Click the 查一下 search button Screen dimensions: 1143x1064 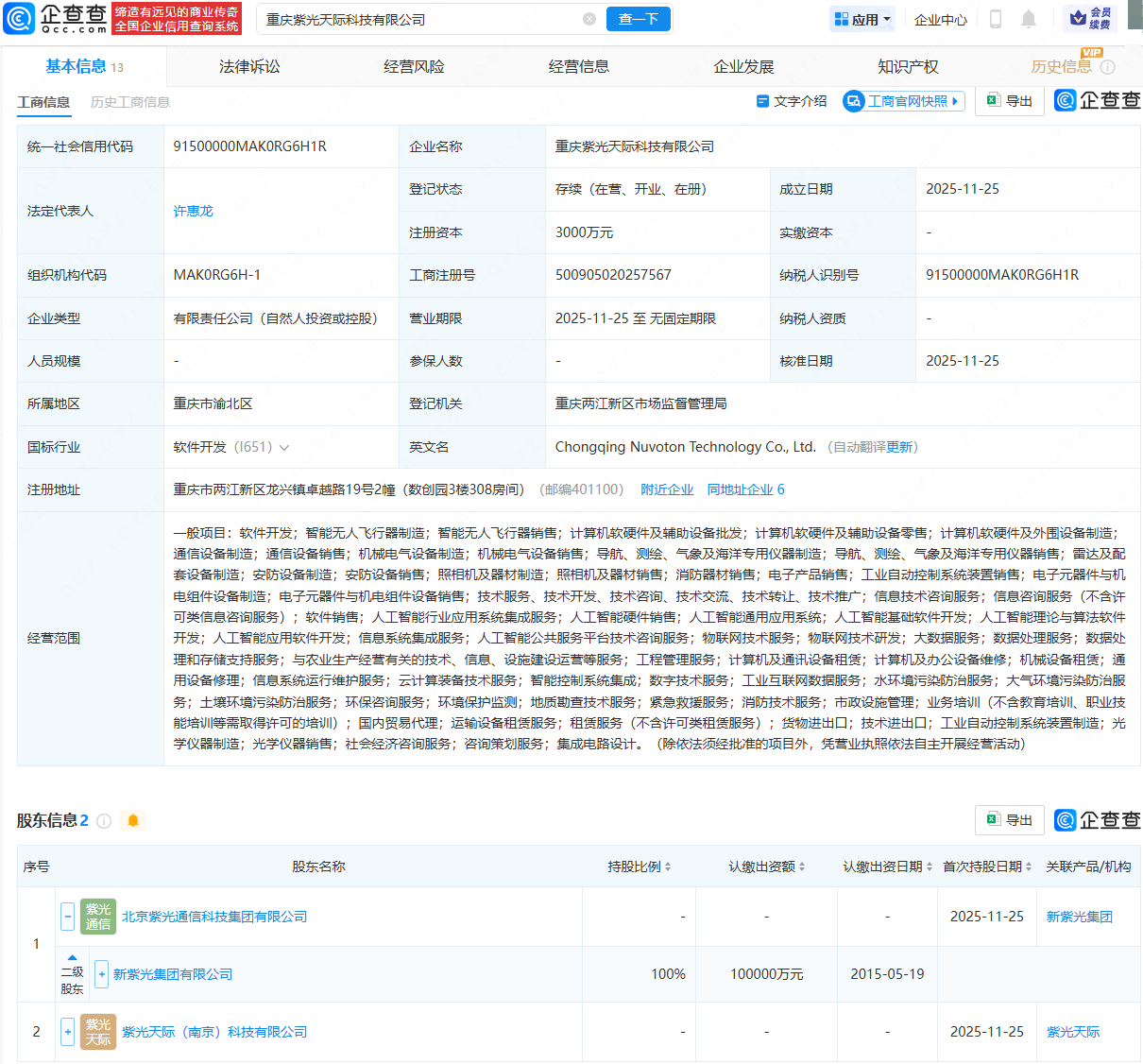pyautogui.click(x=638, y=18)
